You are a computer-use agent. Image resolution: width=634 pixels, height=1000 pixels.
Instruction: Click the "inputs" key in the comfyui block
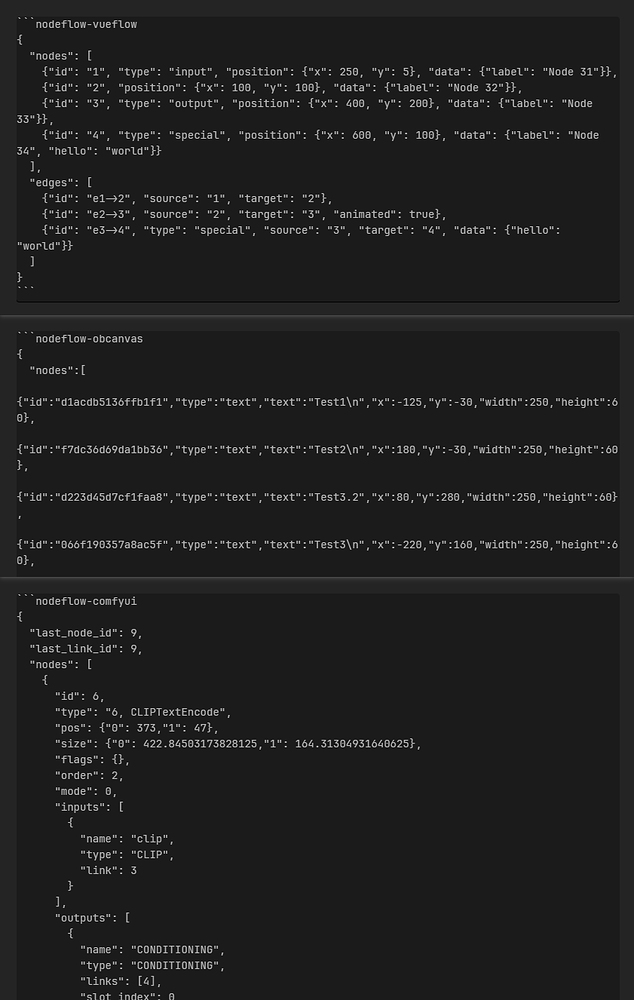pyautogui.click(x=86, y=806)
